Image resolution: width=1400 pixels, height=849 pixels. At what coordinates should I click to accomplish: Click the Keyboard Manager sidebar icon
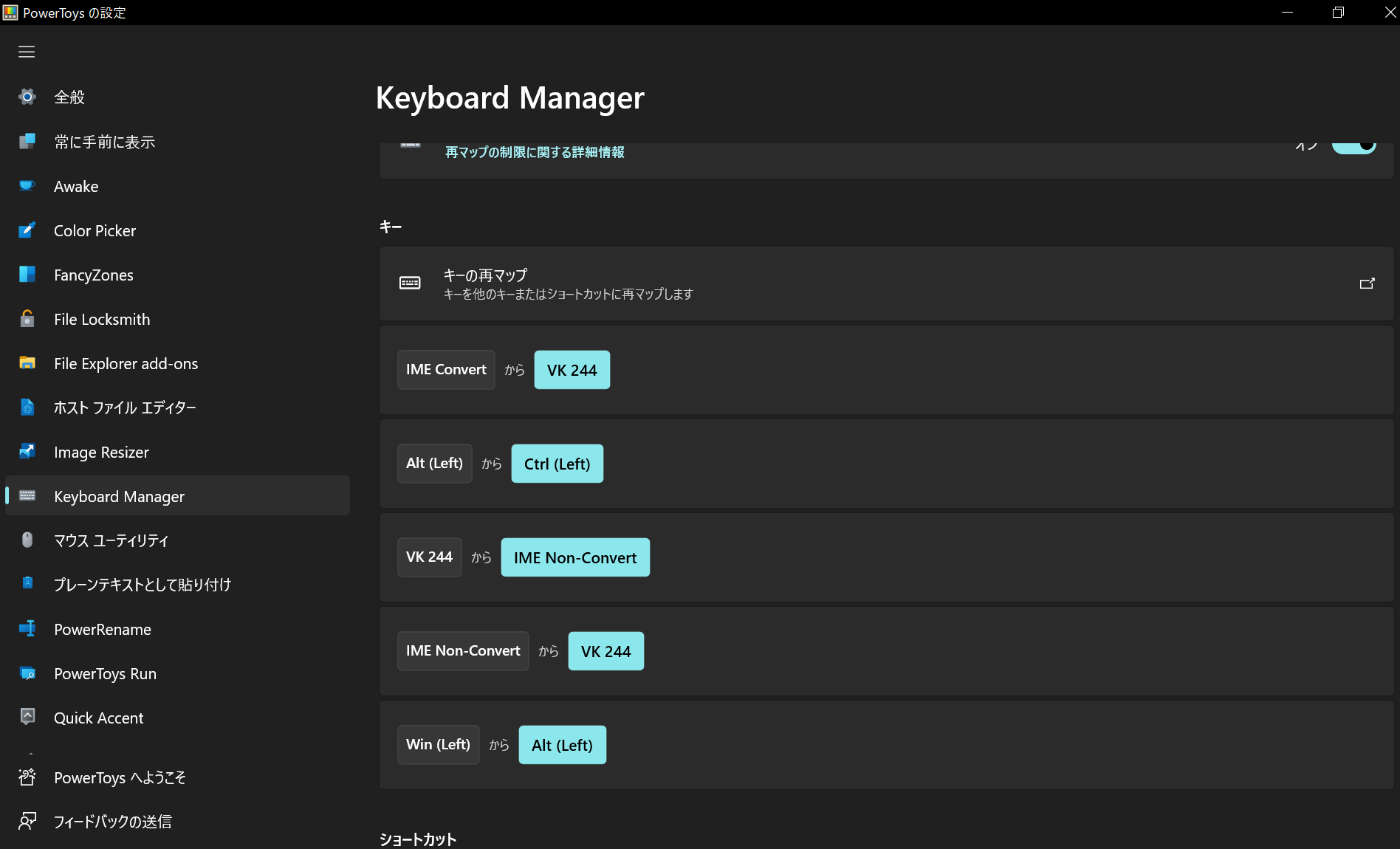click(x=27, y=495)
